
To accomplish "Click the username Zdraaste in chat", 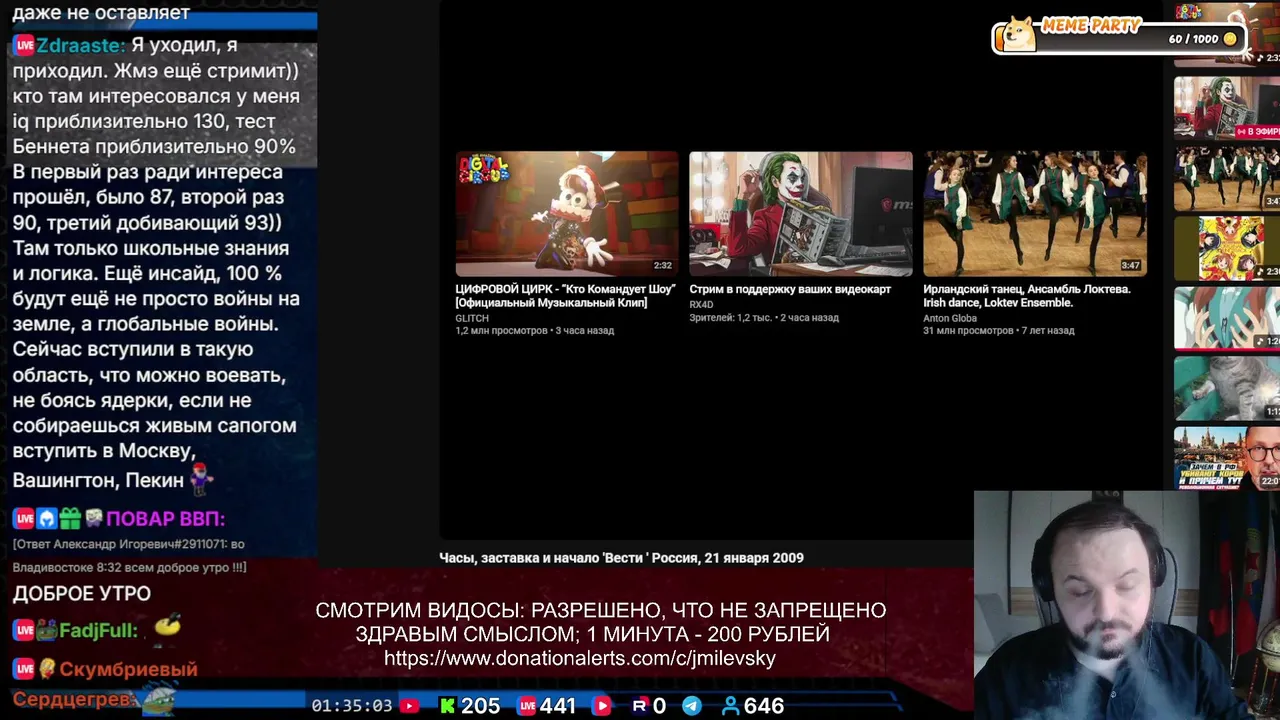I will point(81,46).
